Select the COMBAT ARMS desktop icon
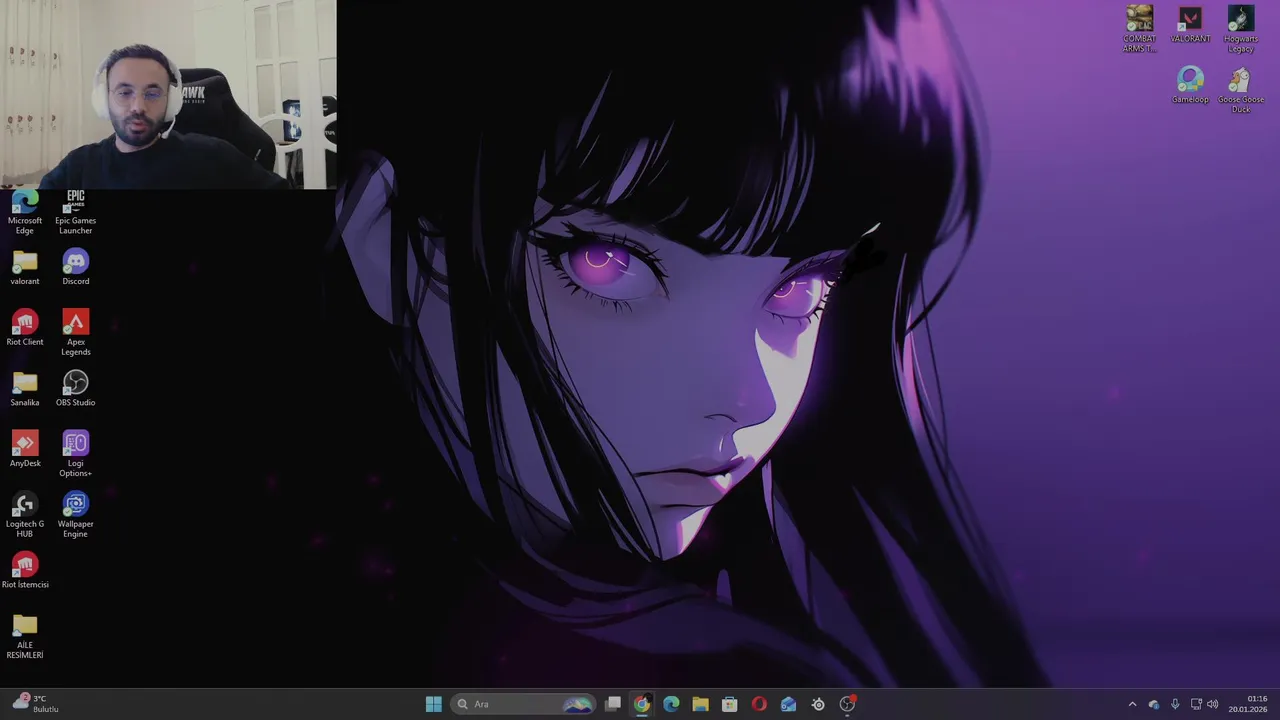 pos(1139,30)
